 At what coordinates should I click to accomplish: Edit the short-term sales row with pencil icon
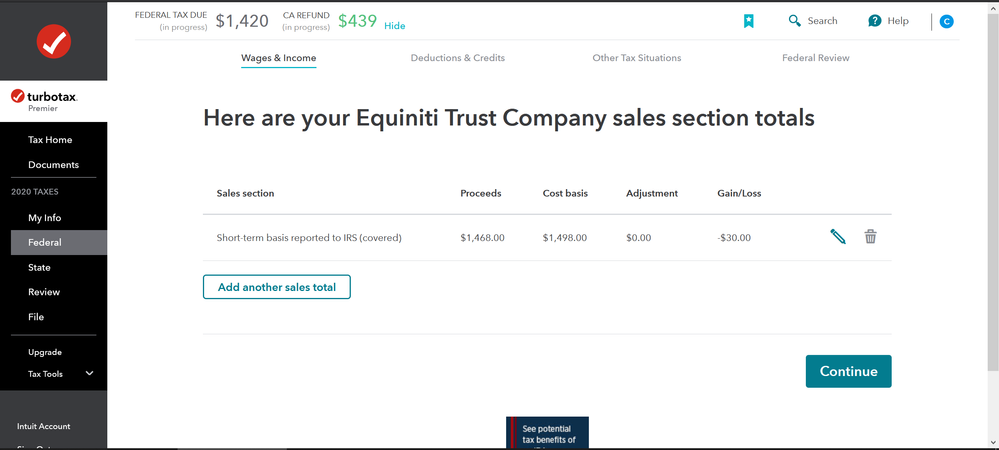(x=838, y=237)
